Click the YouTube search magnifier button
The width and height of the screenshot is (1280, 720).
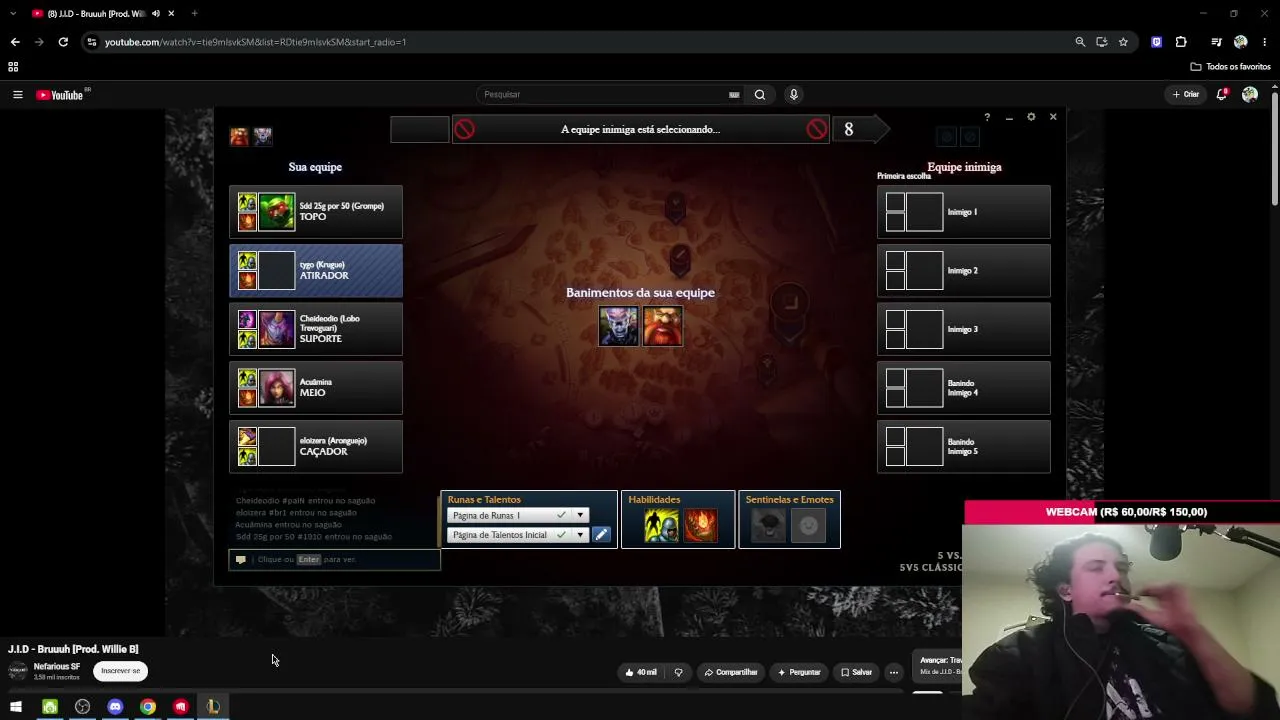tap(760, 95)
